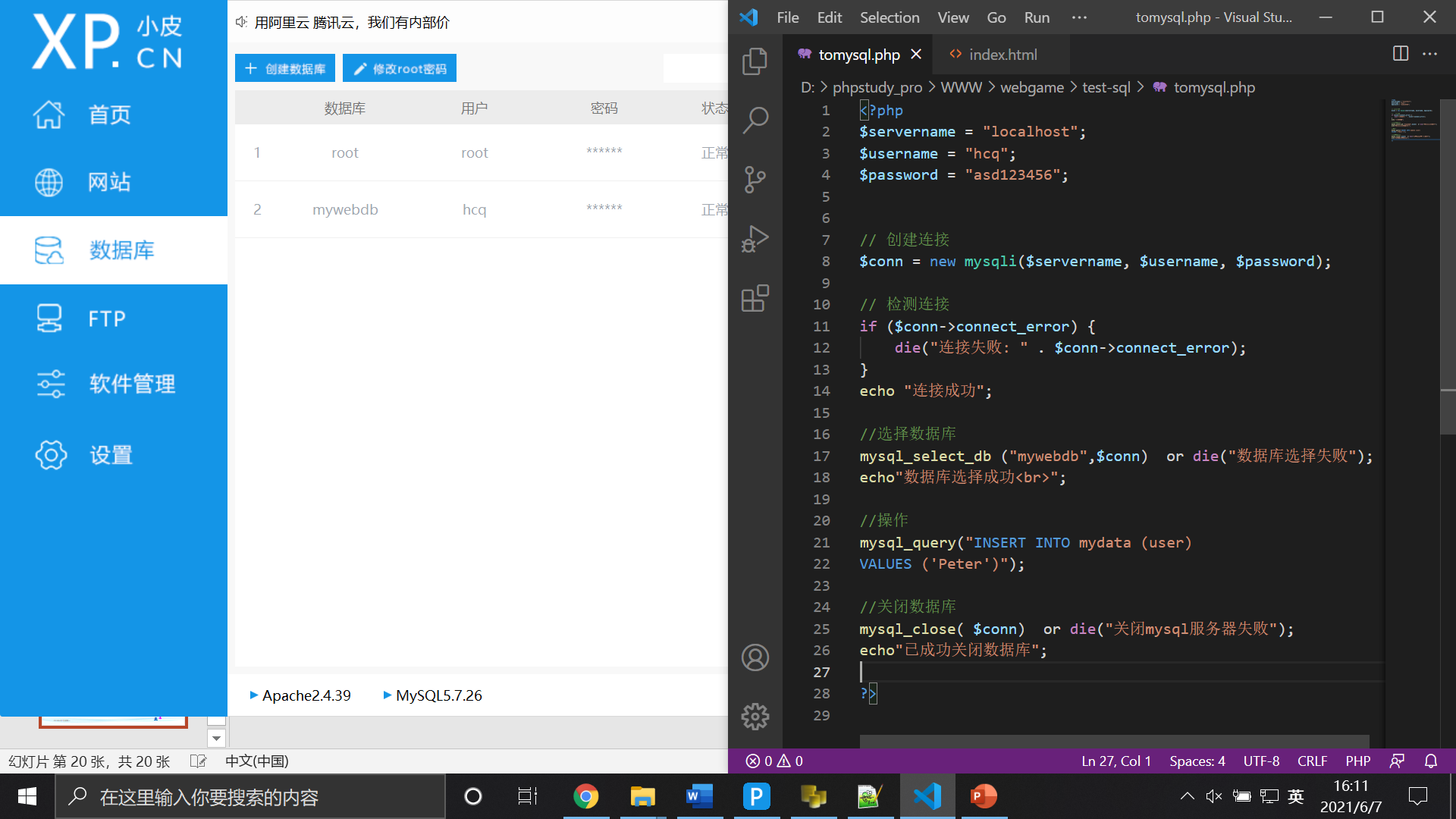Open PowerPoint from the taskbar

pos(984,796)
